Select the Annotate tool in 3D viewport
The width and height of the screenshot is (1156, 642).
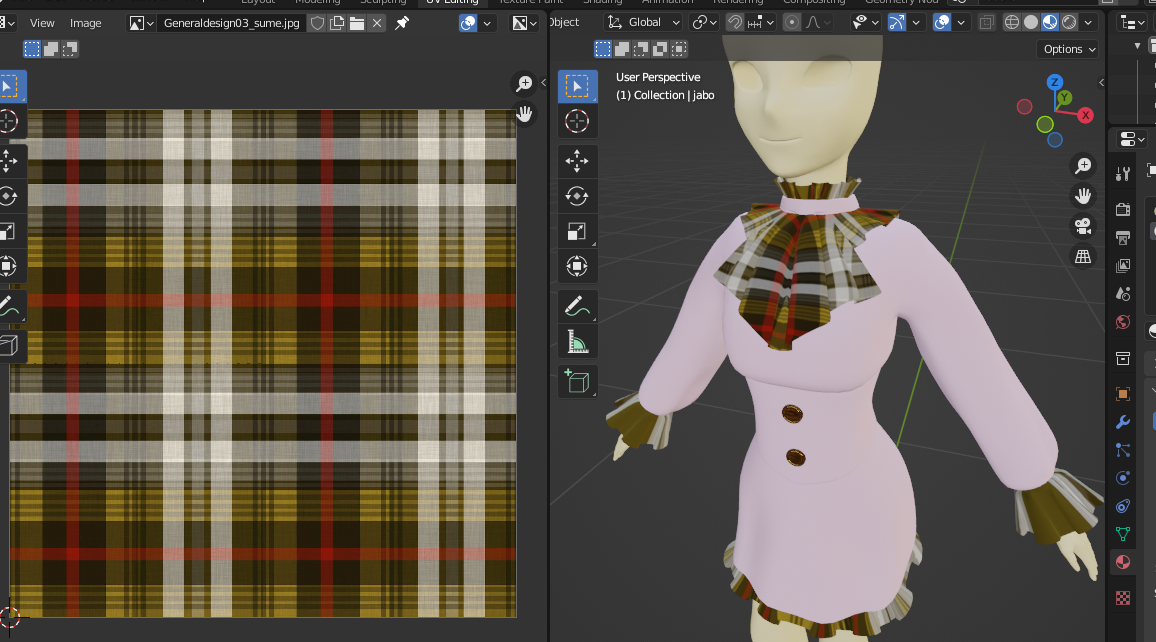point(577,306)
